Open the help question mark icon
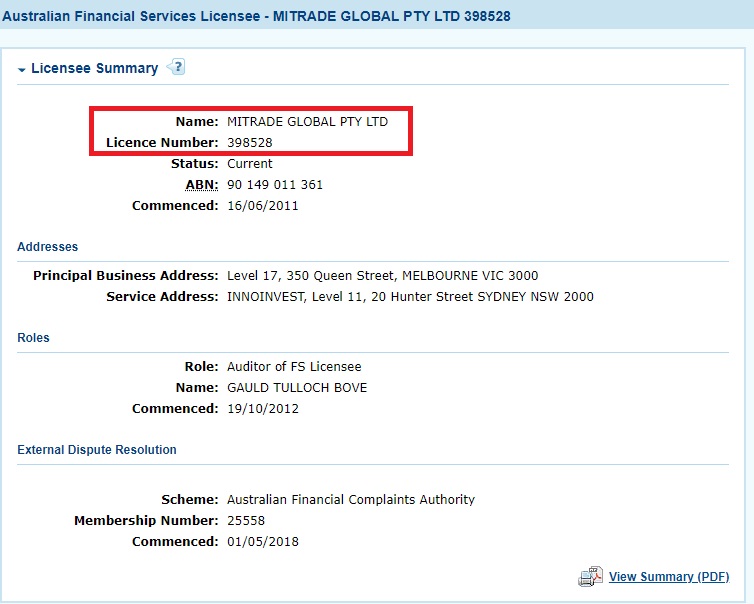 pyautogui.click(x=177, y=68)
